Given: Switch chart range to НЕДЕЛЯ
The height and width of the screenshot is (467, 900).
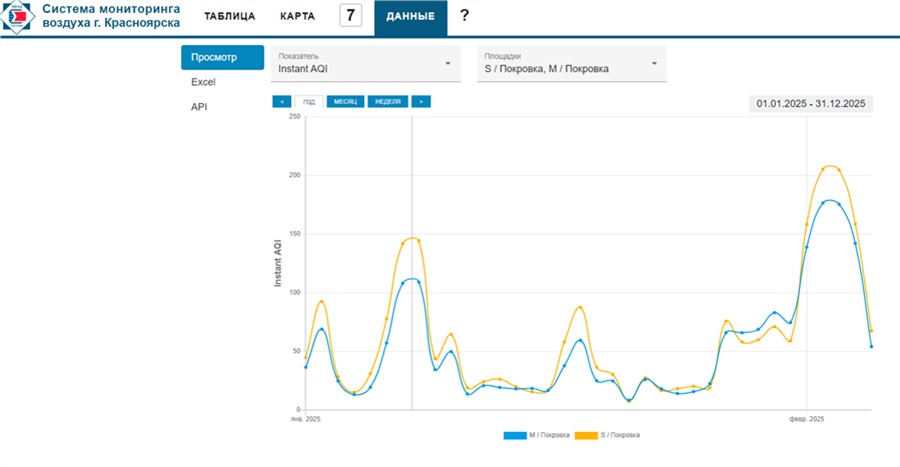Looking at the screenshot, I should (389, 101).
